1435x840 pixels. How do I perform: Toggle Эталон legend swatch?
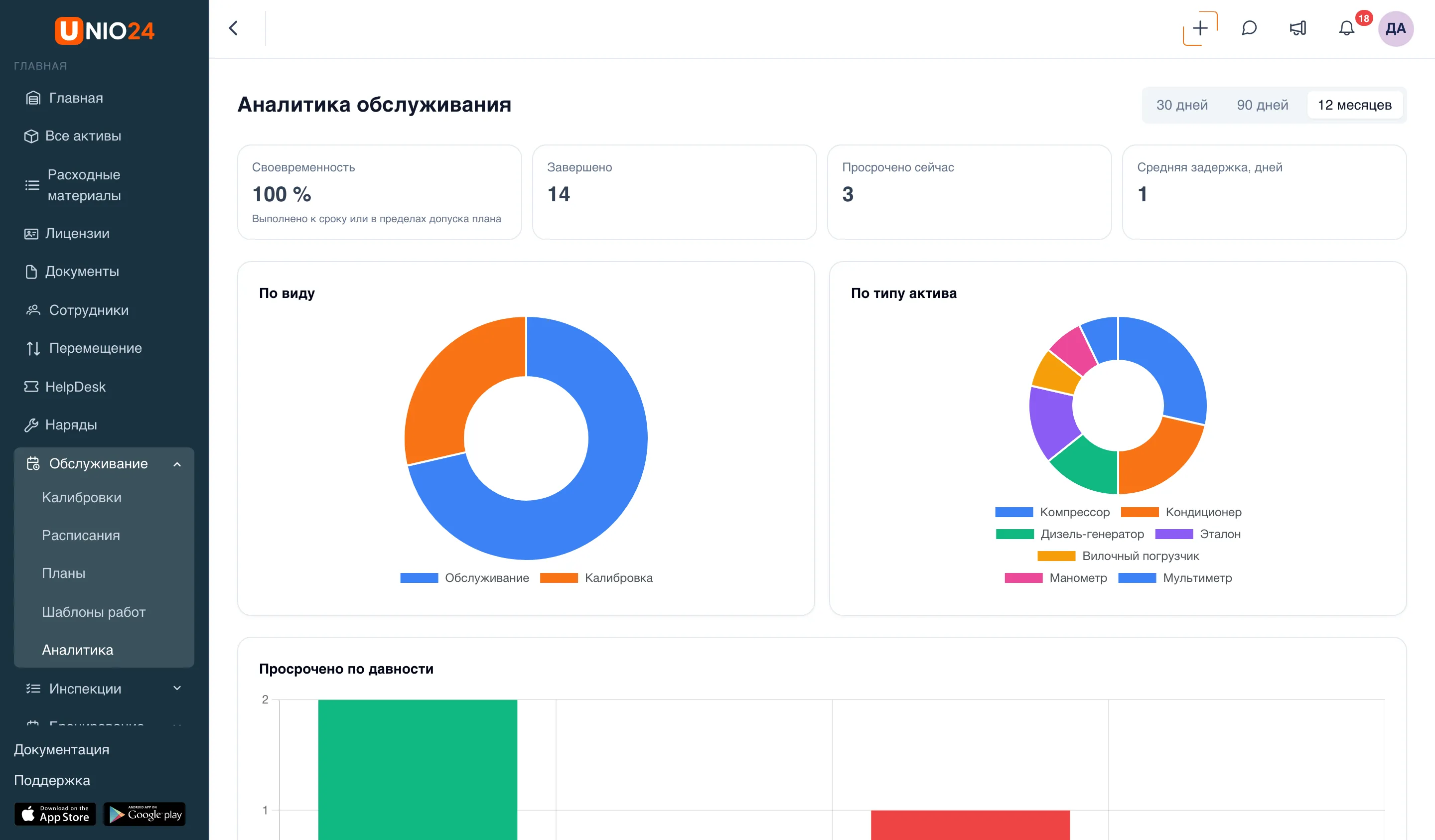point(1174,534)
